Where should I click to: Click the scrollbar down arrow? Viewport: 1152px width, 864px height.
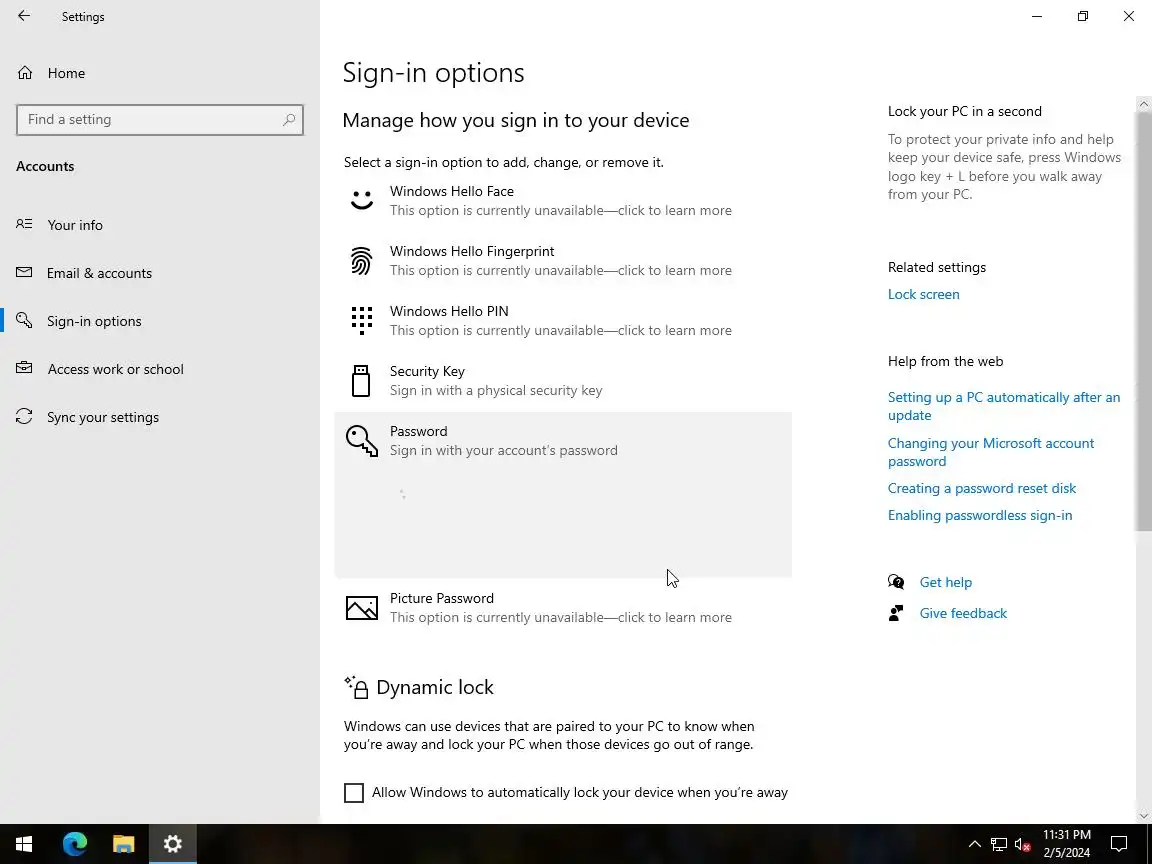point(1144,816)
